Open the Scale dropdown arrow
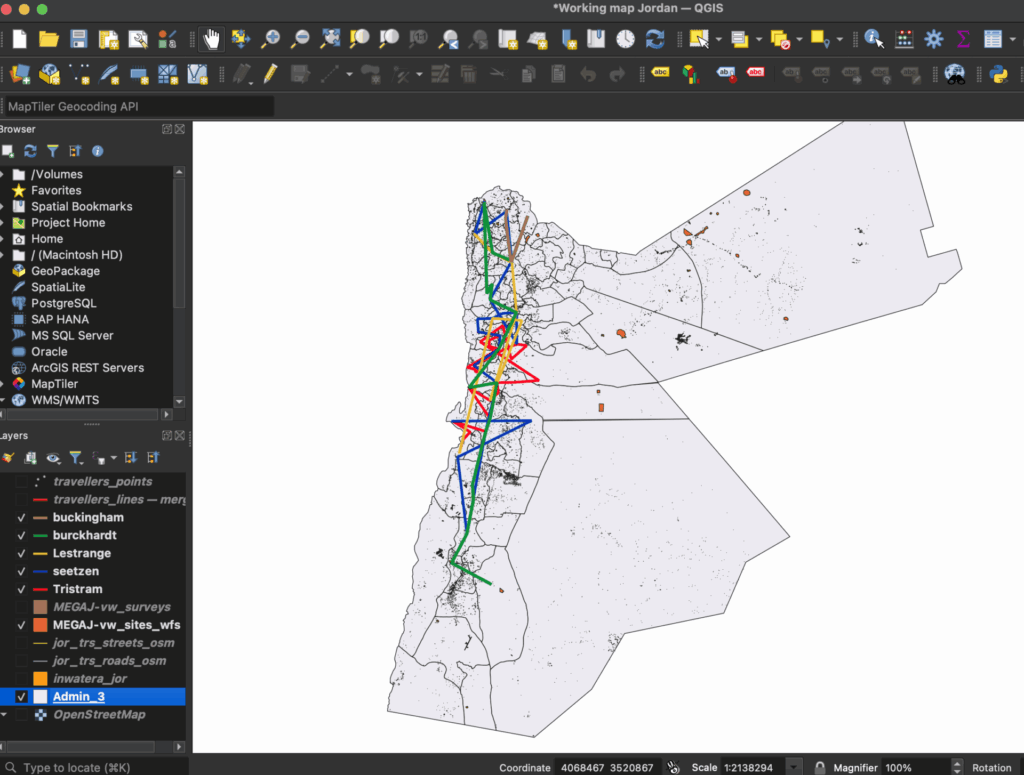The image size is (1024, 775). click(793, 767)
